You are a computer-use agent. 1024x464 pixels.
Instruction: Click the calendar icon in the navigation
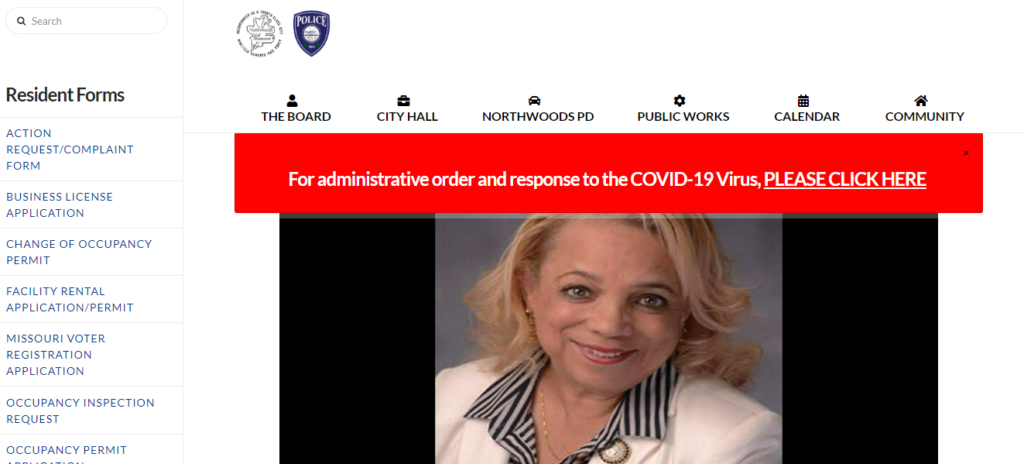(x=803, y=101)
